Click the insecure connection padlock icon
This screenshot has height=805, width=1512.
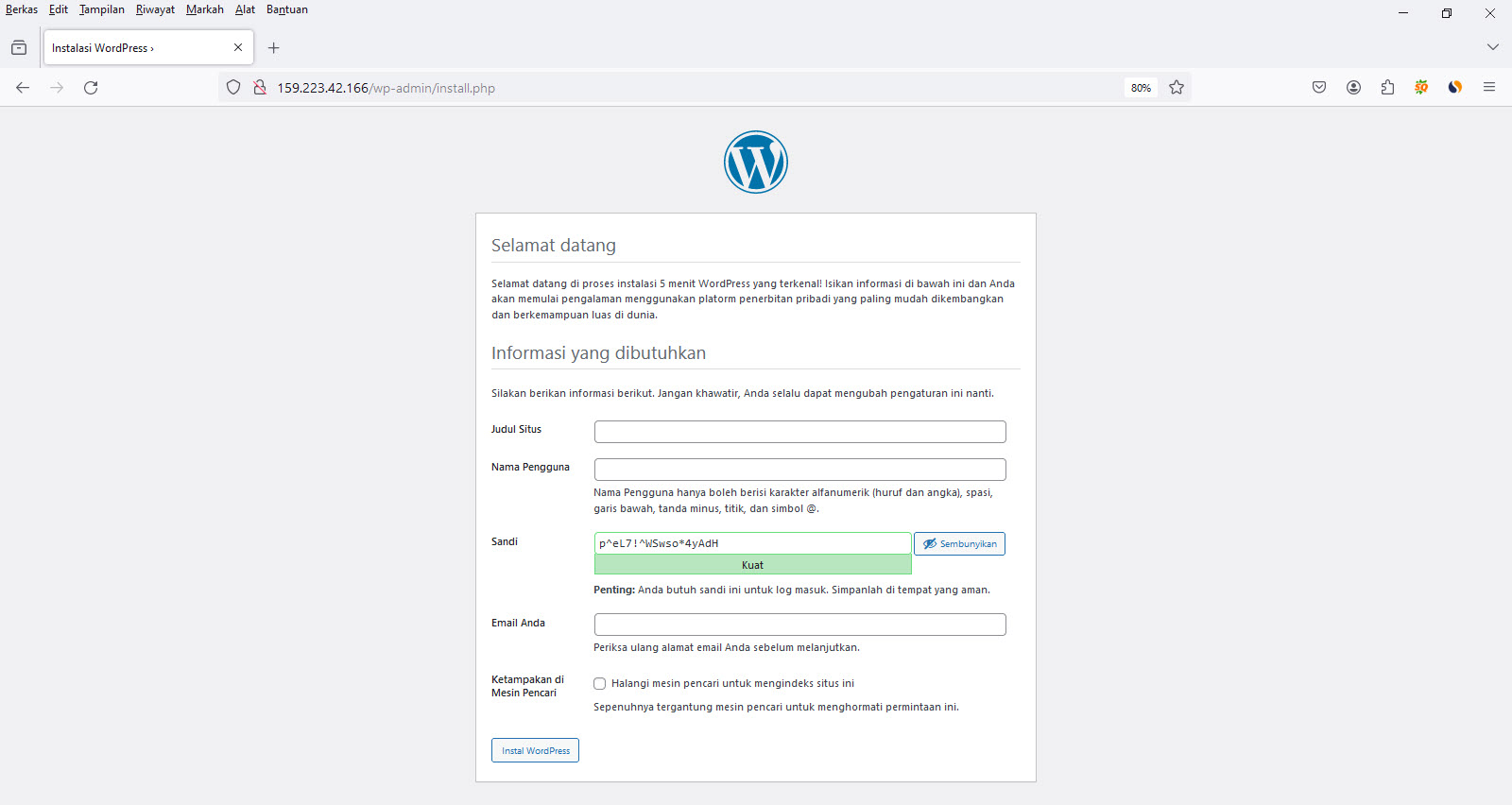[260, 88]
